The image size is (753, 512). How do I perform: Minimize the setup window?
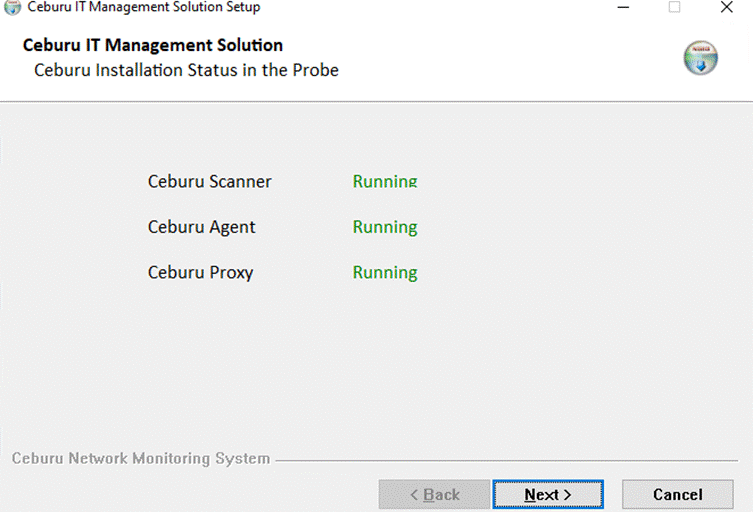(x=623, y=7)
